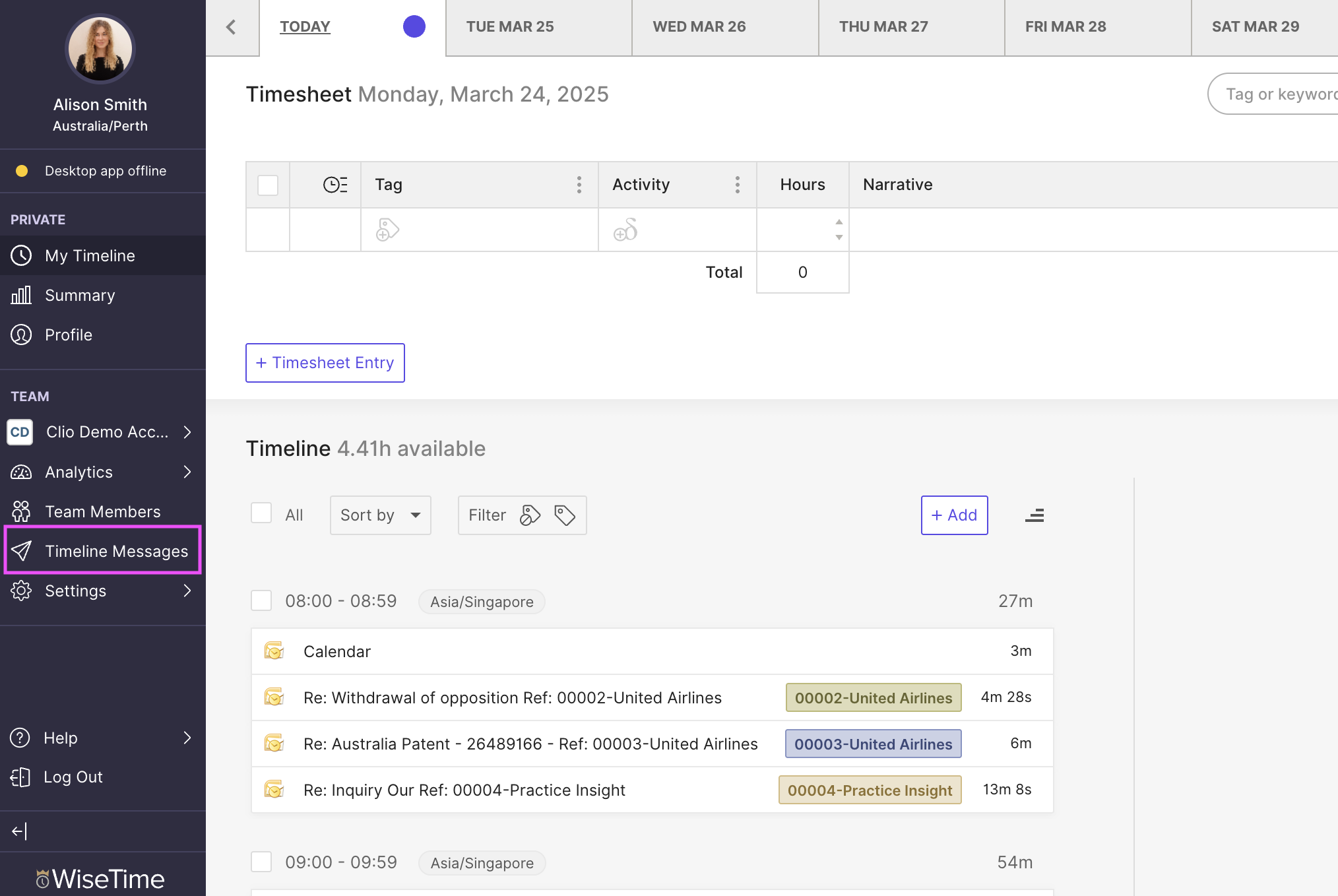
Task: Click the purple indicator dot on TODAY tab
Action: point(414,26)
